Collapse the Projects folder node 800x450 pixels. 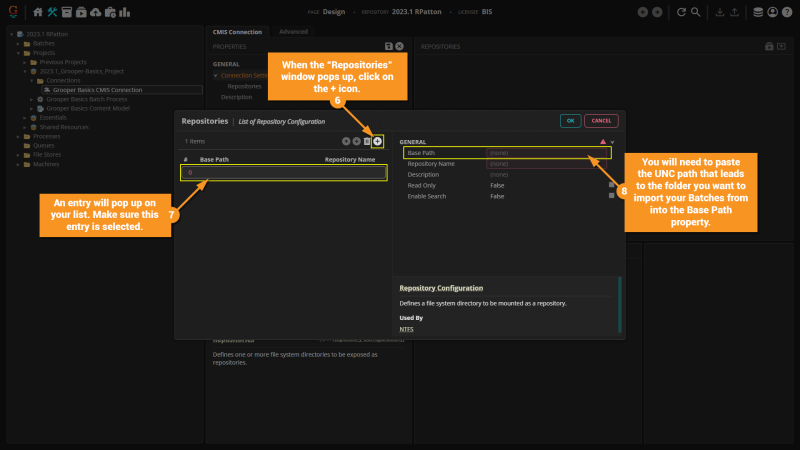(x=18, y=53)
